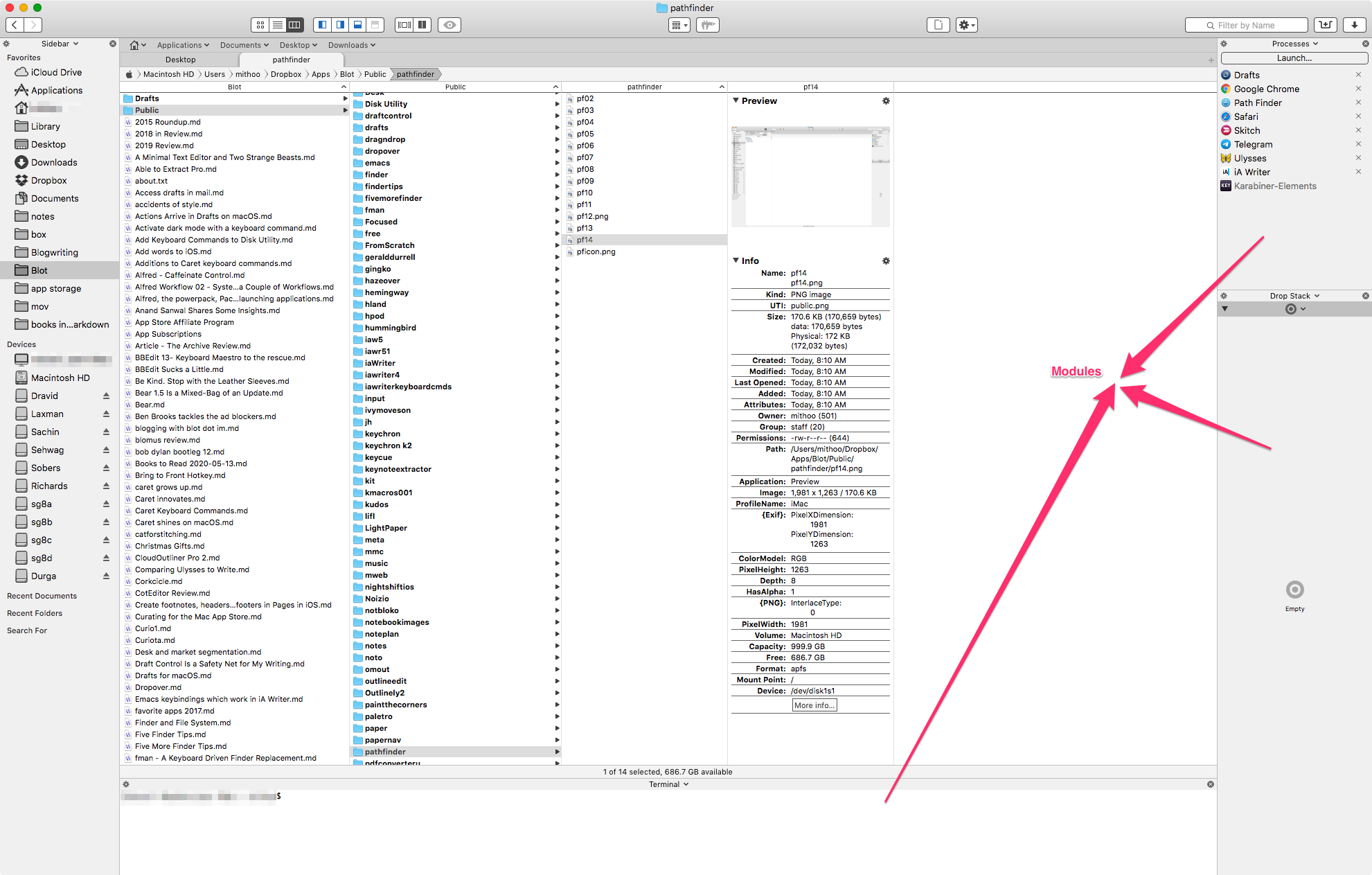Navigate to Dropbox in the path bar
Screen dimensions: 1372x875
(x=285, y=74)
